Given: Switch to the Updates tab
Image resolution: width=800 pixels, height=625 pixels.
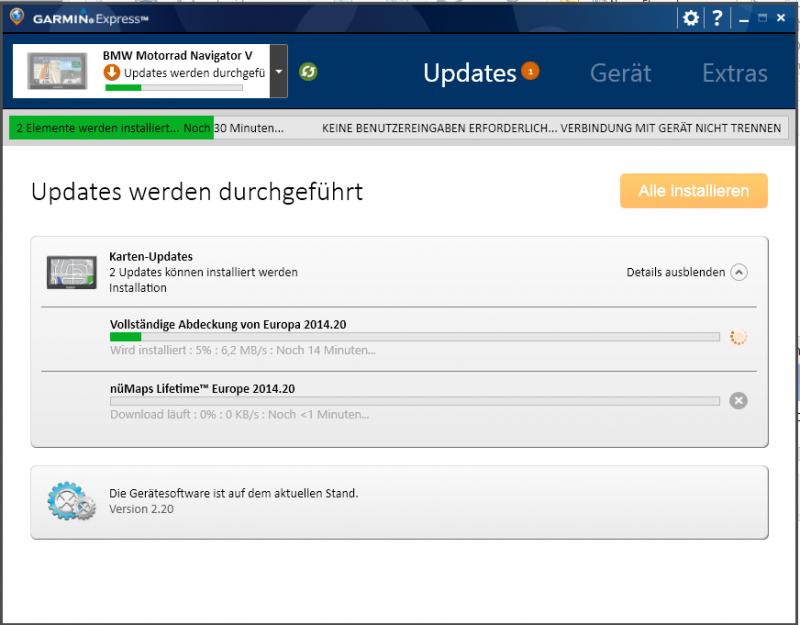Looking at the screenshot, I should point(469,73).
